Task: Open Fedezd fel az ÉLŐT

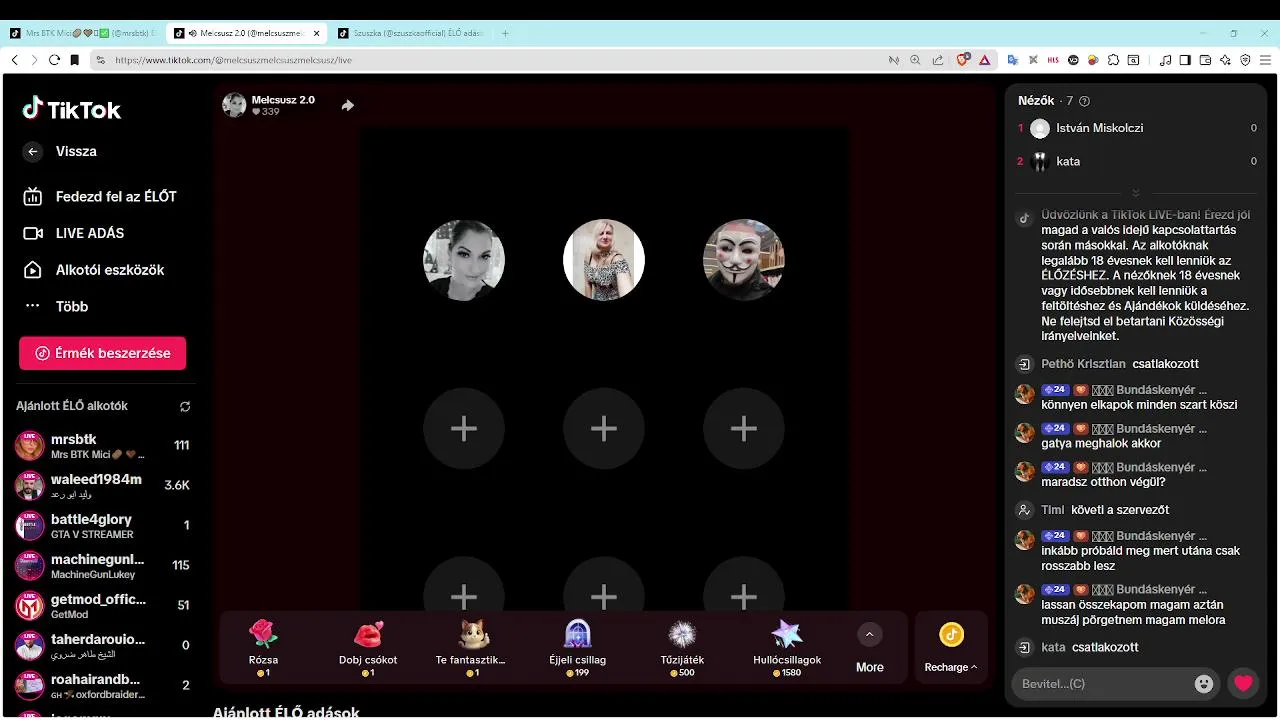Action: click(x=100, y=196)
